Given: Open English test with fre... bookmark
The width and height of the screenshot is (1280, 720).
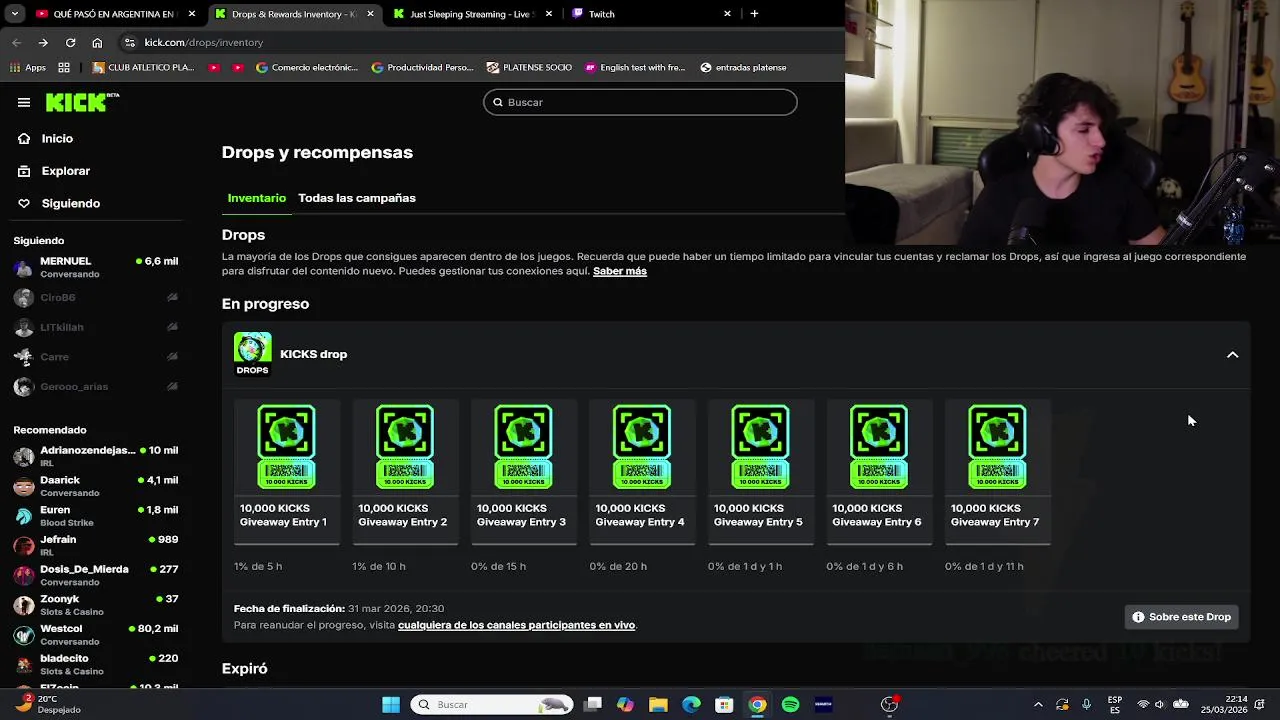Looking at the screenshot, I should pos(635,68).
